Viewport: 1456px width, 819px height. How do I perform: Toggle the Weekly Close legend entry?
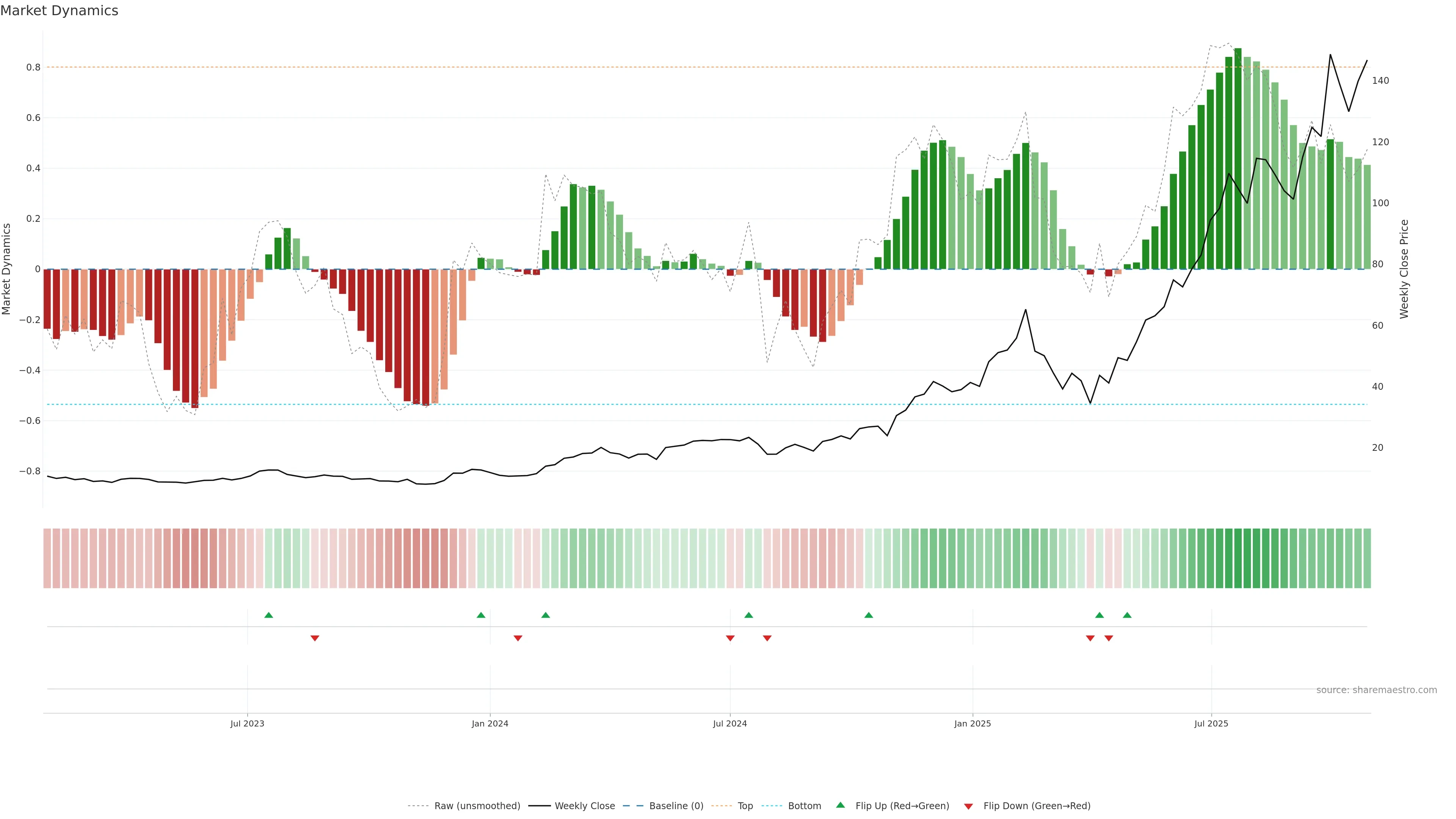pyautogui.click(x=584, y=806)
